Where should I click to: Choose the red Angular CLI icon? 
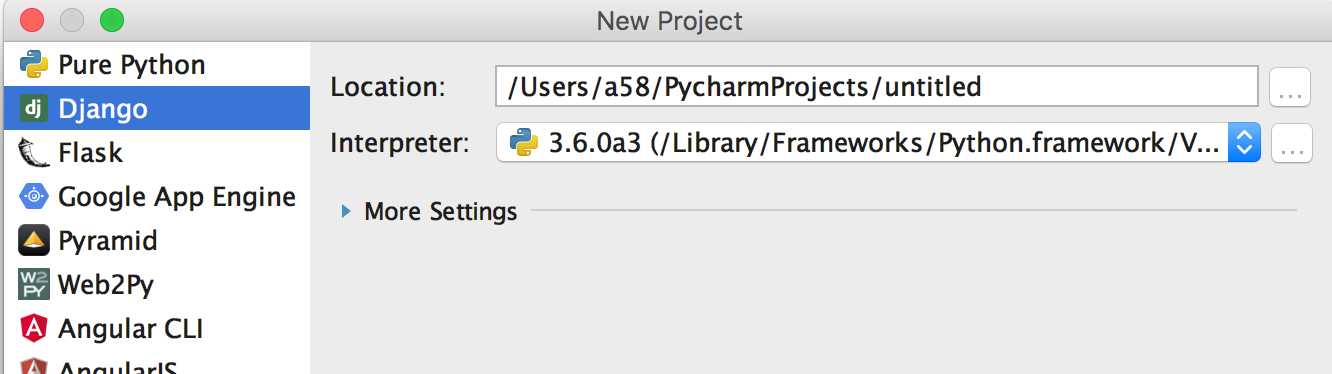click(34, 329)
